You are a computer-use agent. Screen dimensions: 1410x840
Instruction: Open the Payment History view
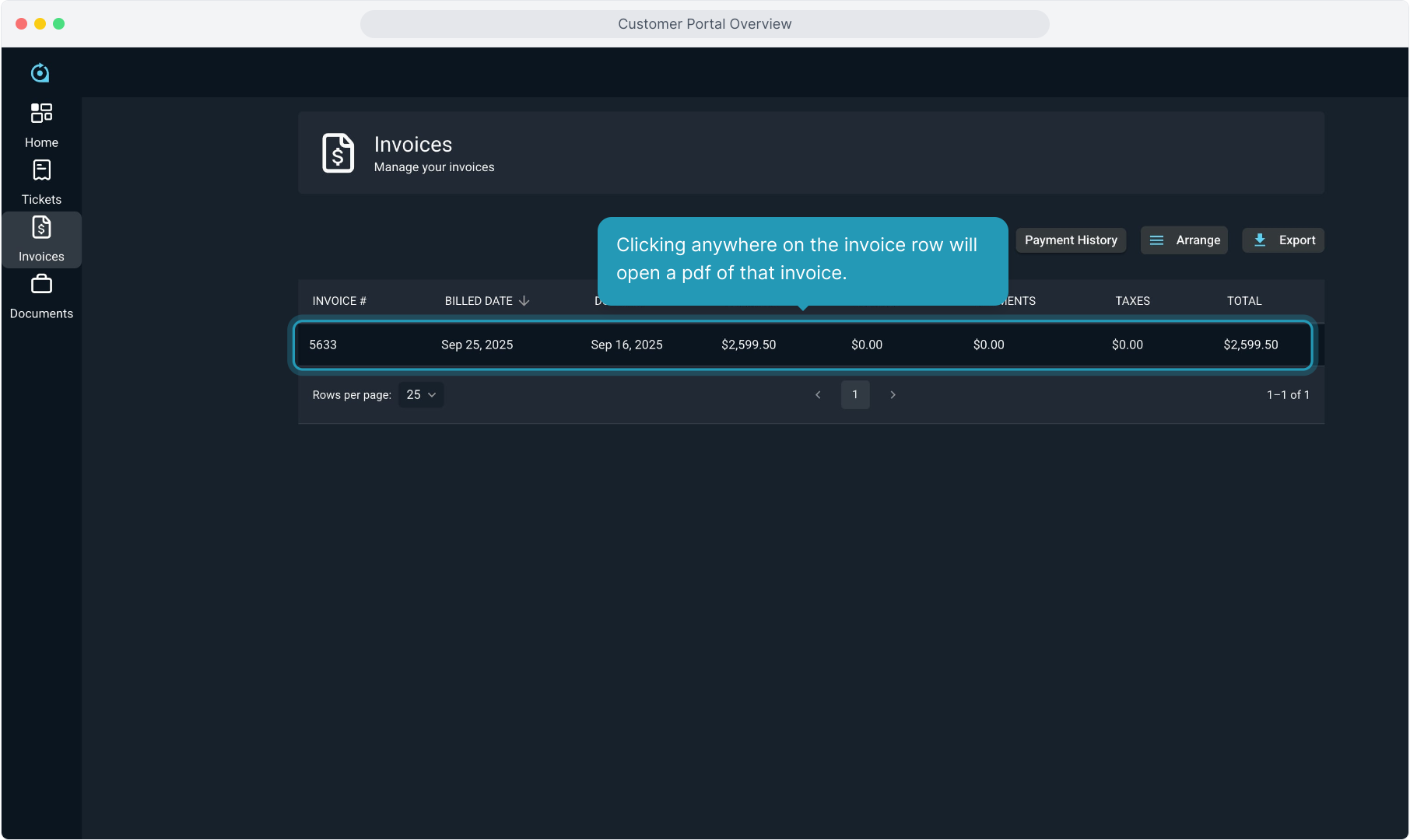click(1071, 240)
